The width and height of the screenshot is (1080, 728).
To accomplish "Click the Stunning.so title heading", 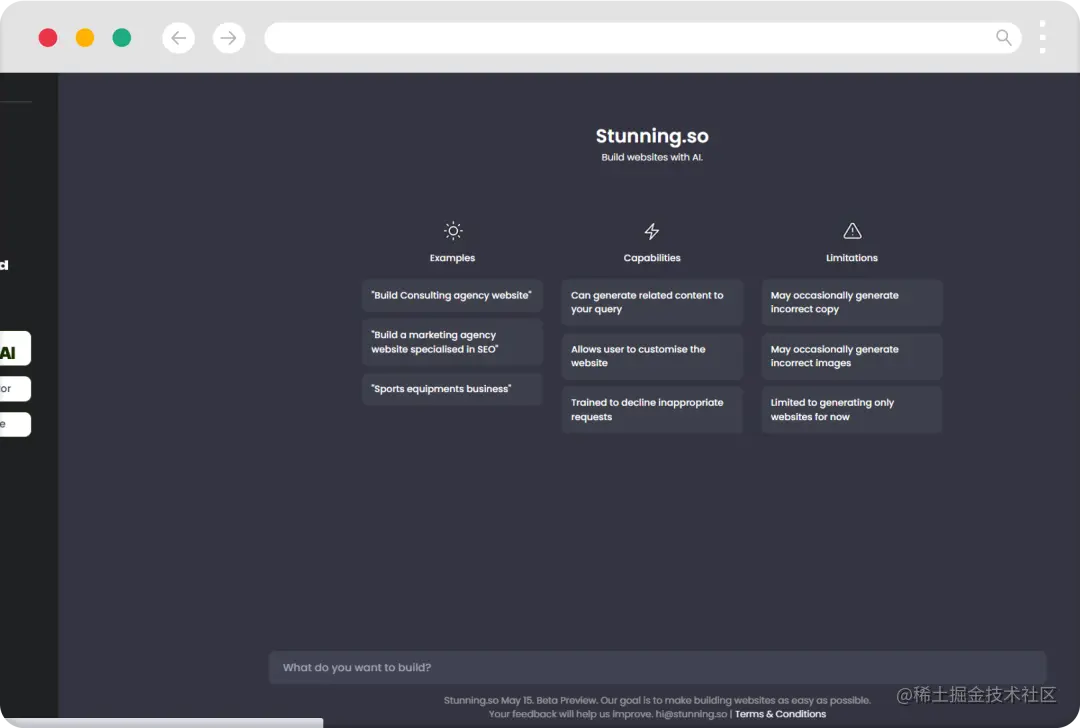I will click(x=652, y=136).
